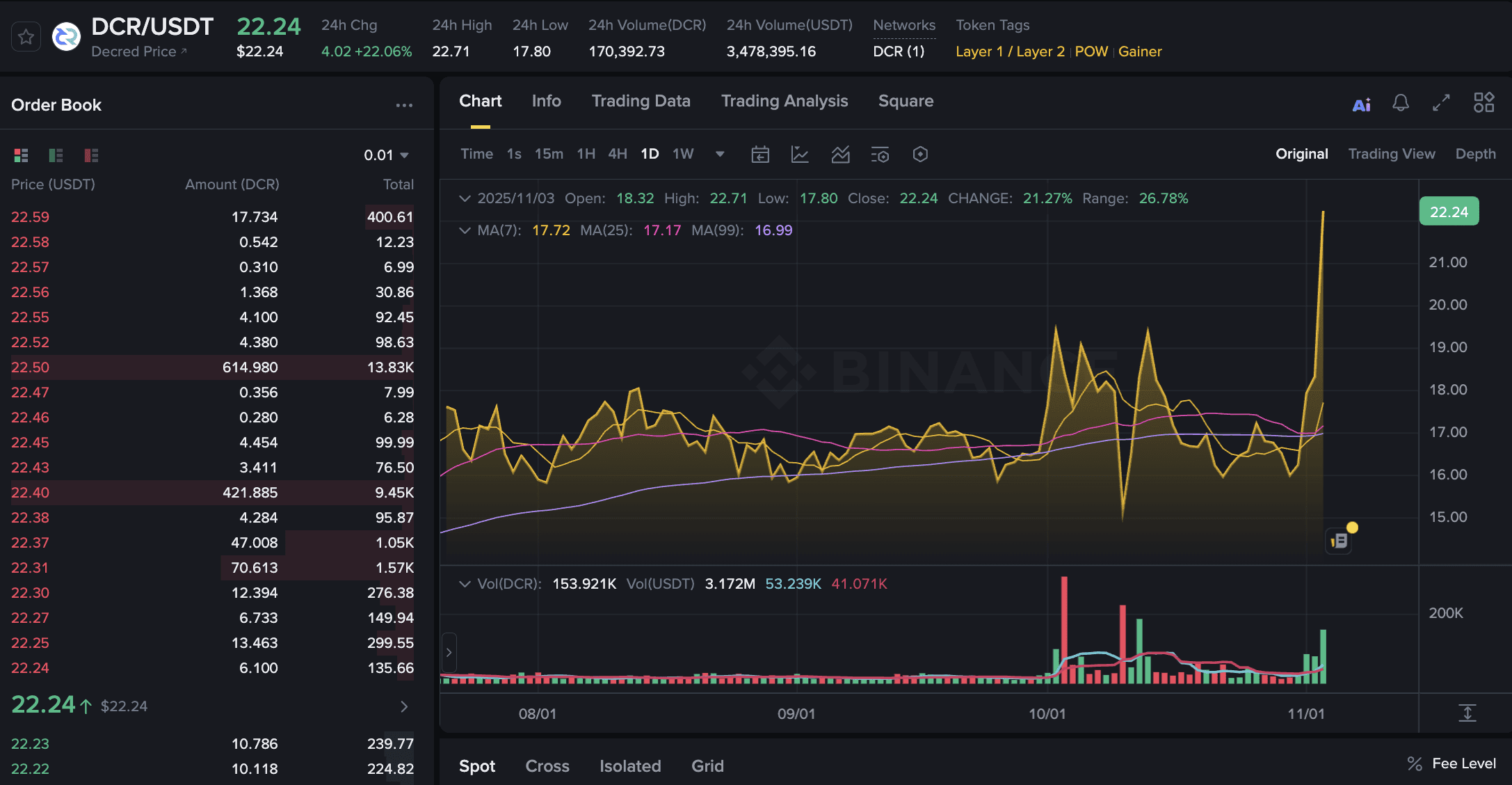Click the price alert bell icon

tap(1401, 103)
